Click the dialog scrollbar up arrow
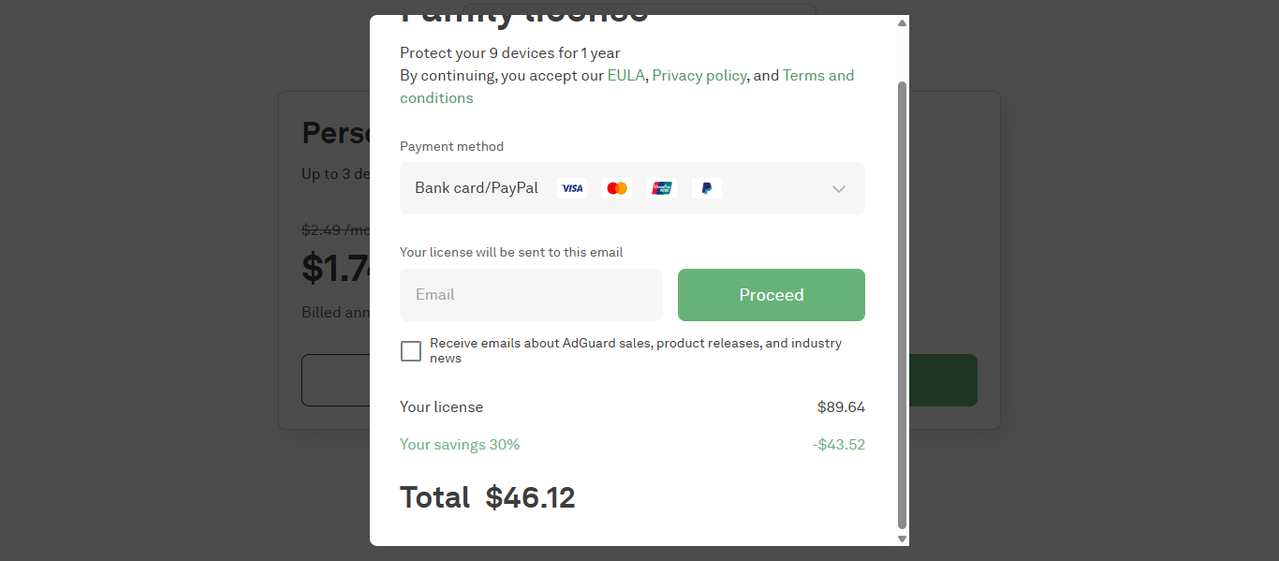 (x=902, y=22)
